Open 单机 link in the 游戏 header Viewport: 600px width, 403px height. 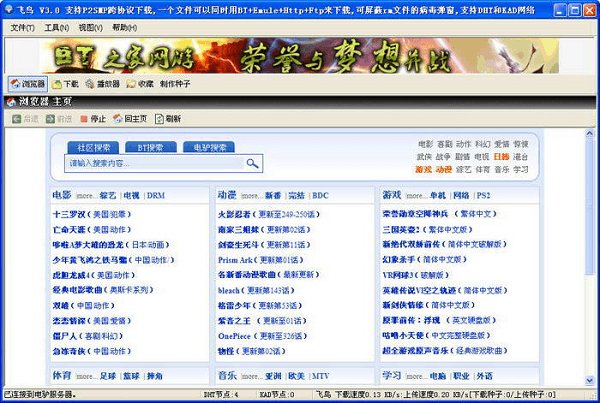(x=437, y=196)
